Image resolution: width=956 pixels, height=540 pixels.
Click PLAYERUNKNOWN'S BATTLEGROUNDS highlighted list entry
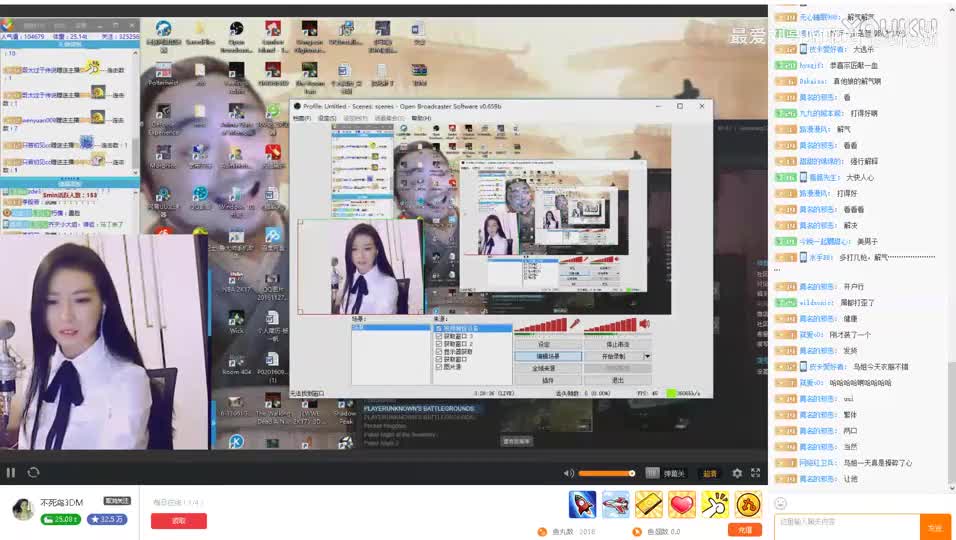(419, 408)
